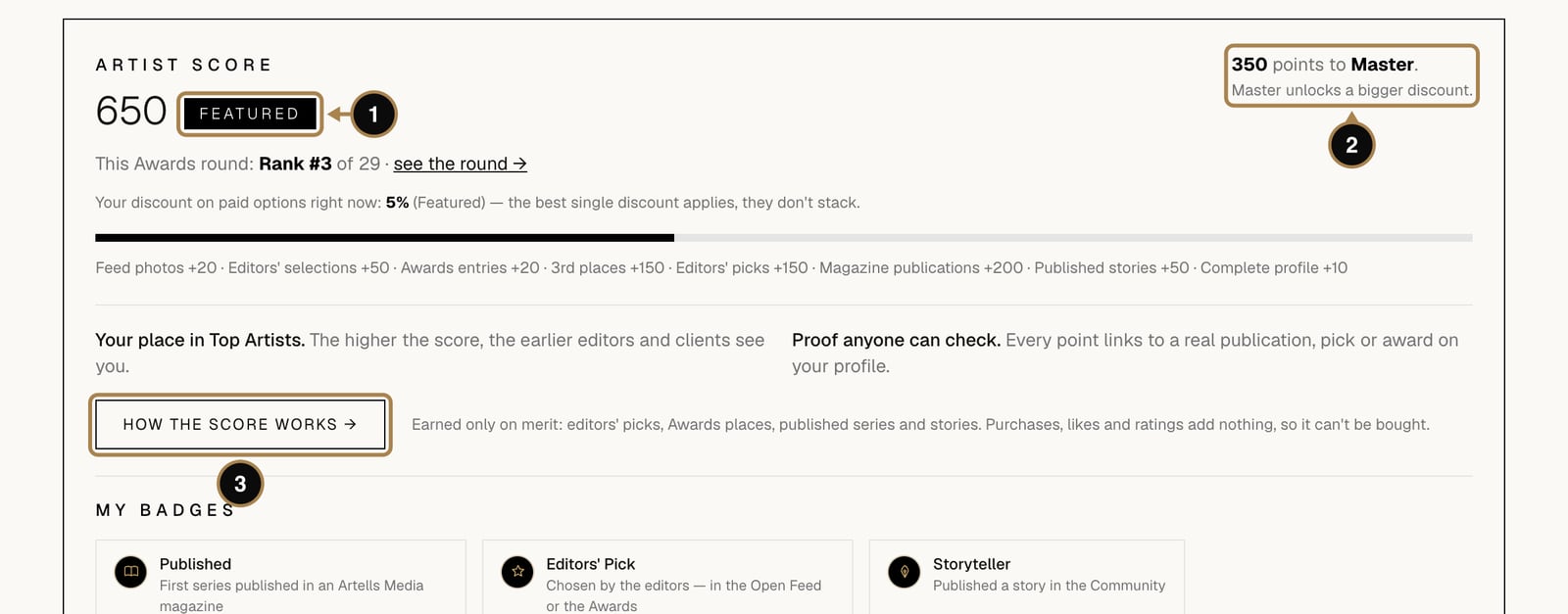
Task: Click 'Editors' picks +150' text
Action: (742, 267)
